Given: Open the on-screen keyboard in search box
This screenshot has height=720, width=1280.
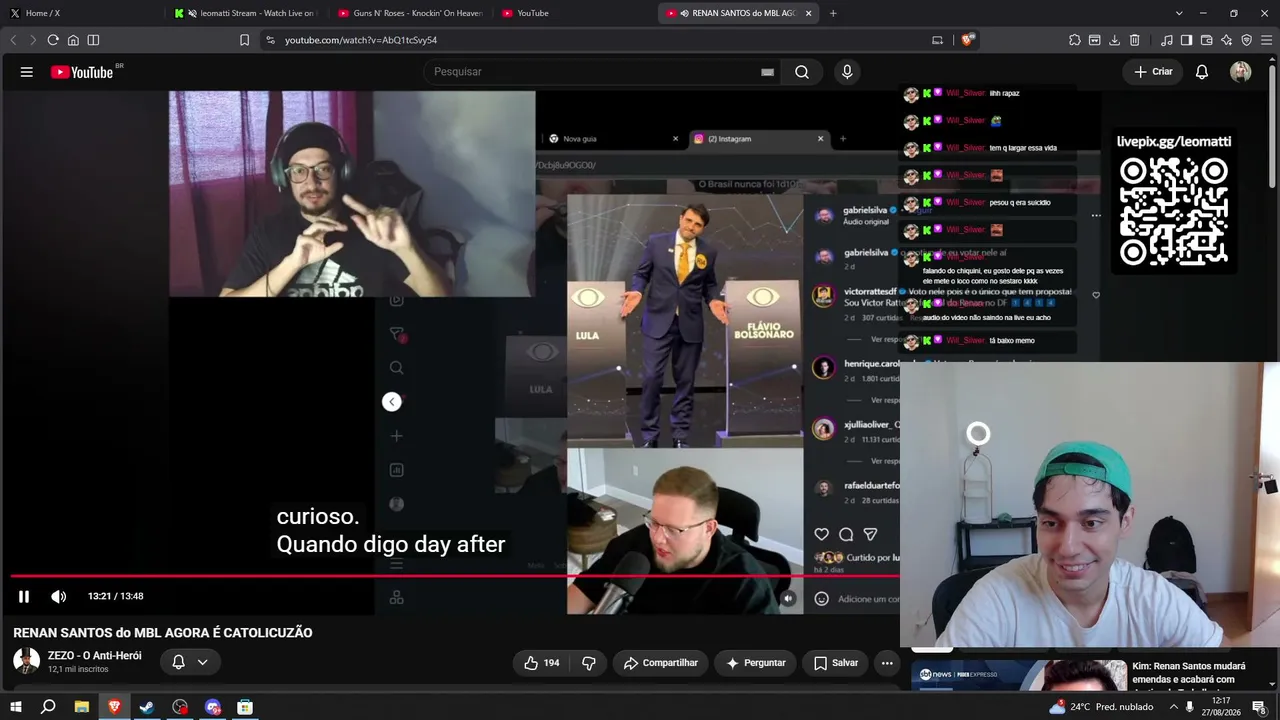Looking at the screenshot, I should point(767,72).
